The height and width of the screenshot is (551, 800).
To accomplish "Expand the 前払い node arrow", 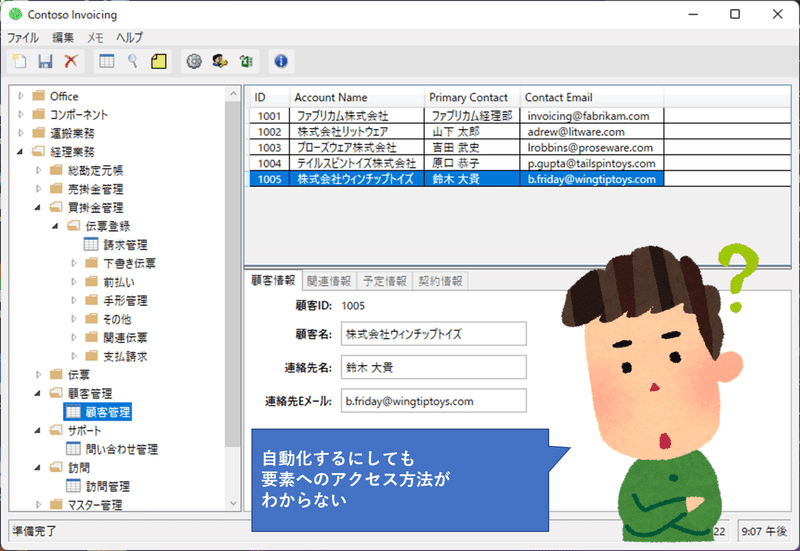I will [73, 282].
